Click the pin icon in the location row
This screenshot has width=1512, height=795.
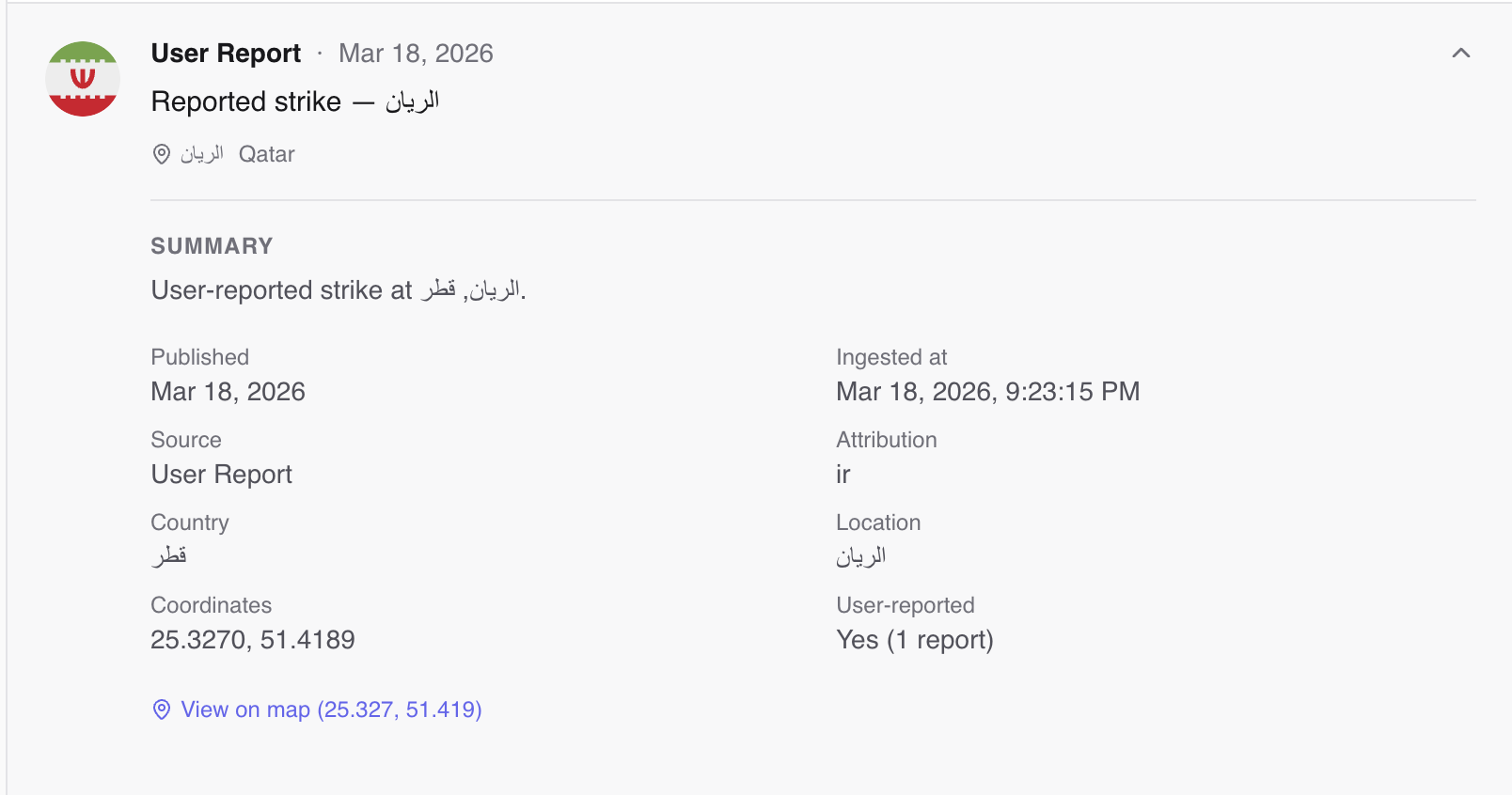[x=161, y=154]
